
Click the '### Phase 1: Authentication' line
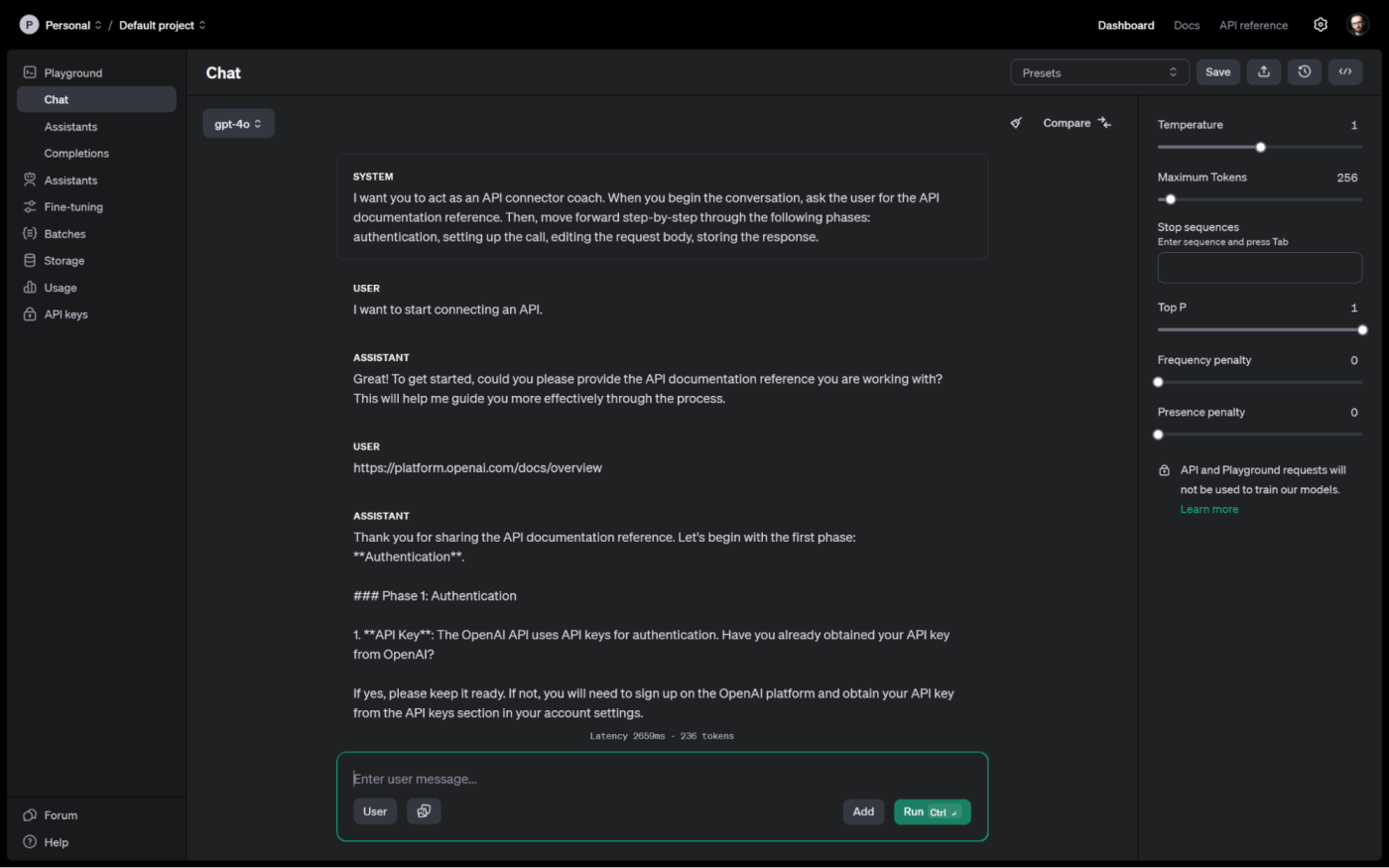click(435, 596)
